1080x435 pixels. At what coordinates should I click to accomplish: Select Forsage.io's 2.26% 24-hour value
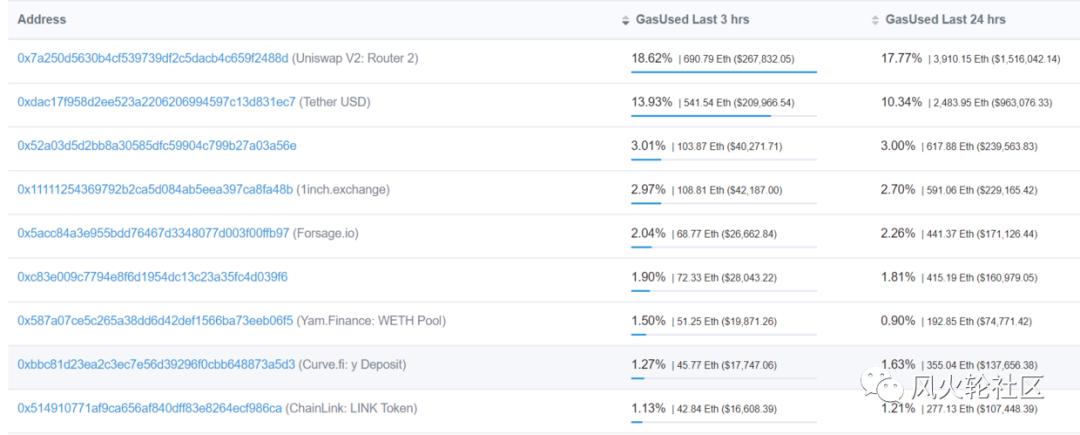[898, 233]
